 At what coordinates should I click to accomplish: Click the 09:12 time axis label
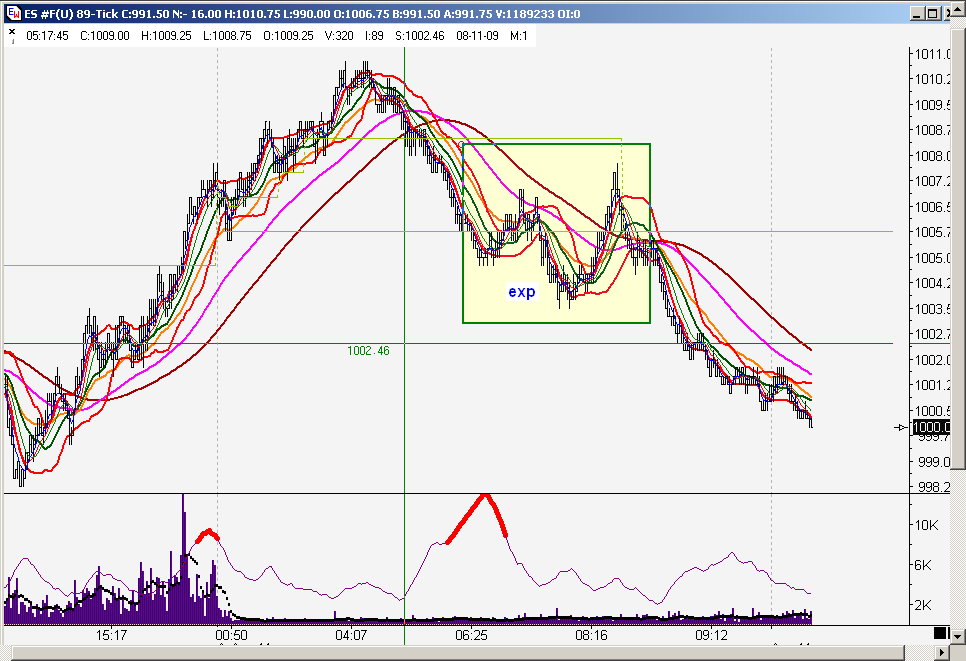712,635
